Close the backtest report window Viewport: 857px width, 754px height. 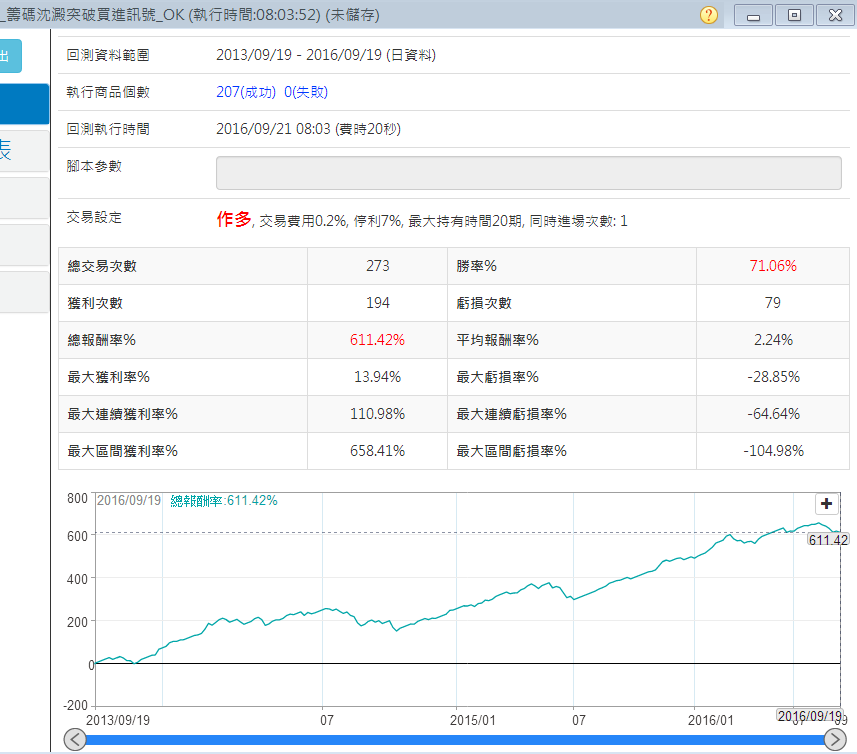pyautogui.click(x=835, y=15)
